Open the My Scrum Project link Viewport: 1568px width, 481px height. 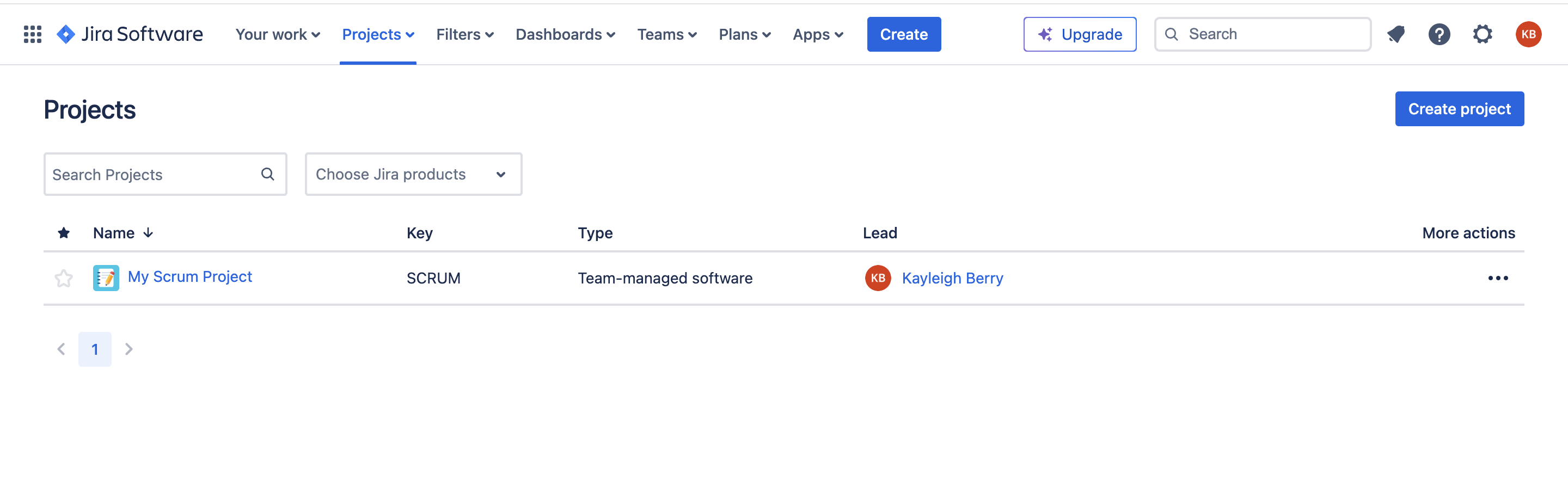tap(190, 276)
